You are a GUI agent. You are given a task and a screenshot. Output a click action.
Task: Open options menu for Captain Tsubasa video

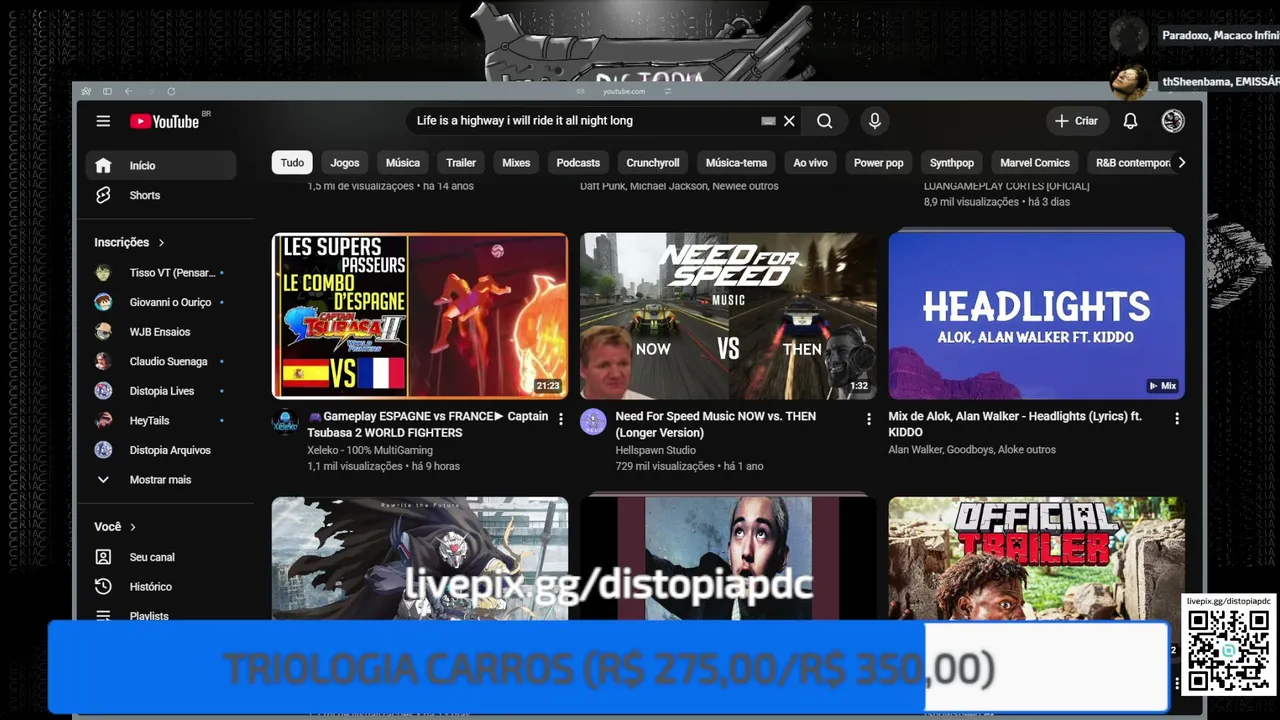point(560,418)
